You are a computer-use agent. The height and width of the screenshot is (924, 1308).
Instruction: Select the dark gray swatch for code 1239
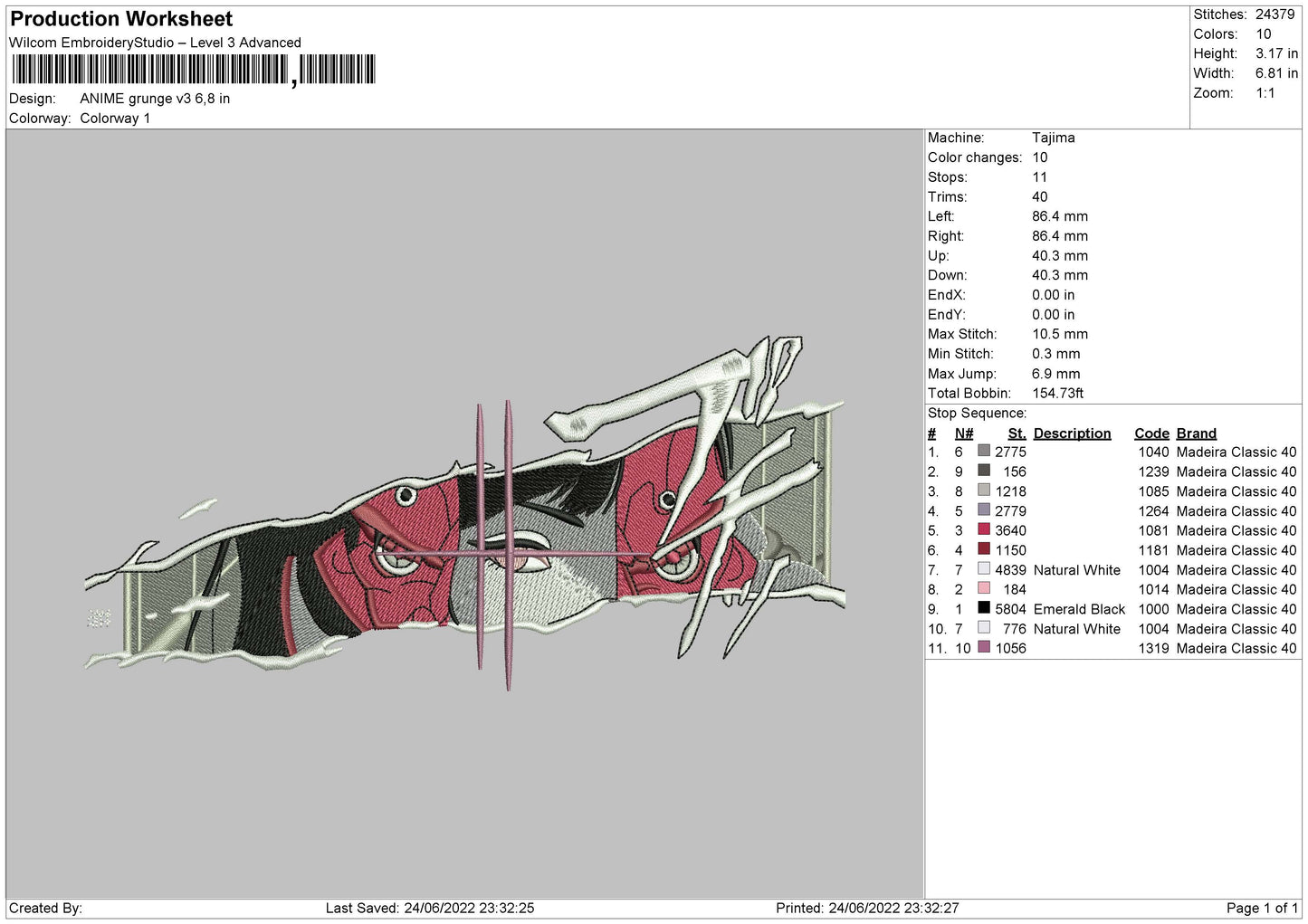tap(984, 471)
